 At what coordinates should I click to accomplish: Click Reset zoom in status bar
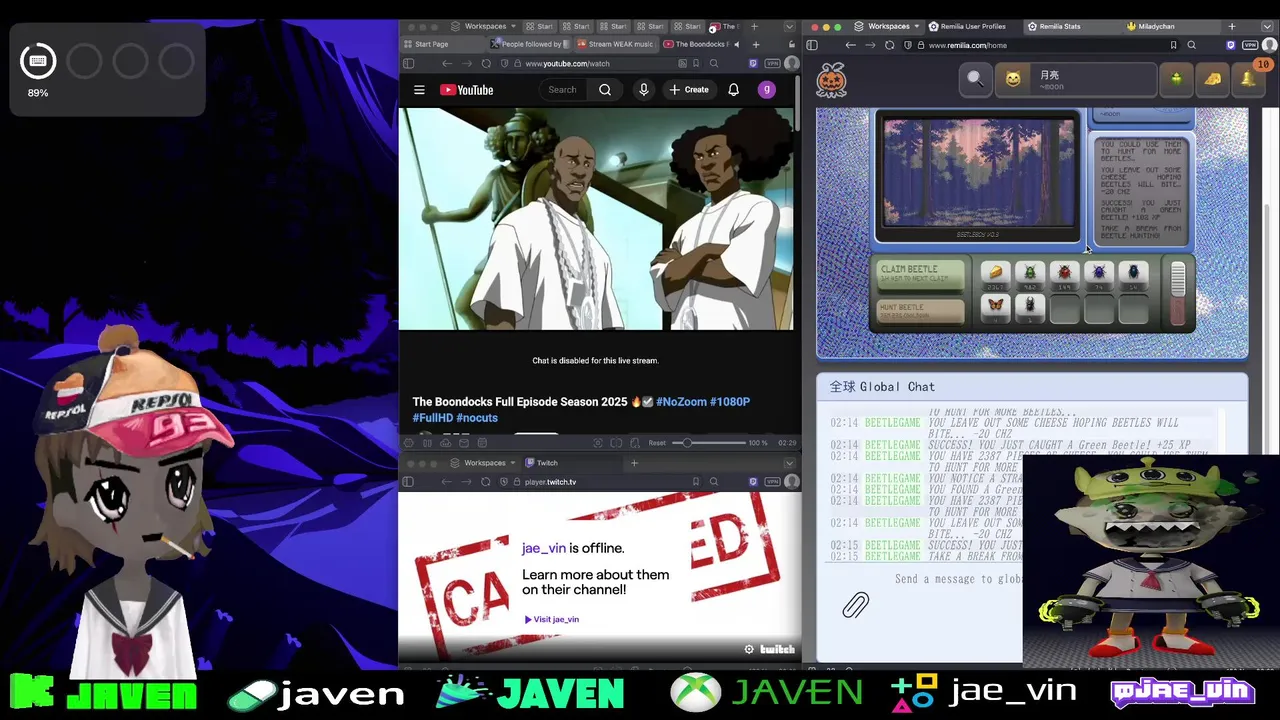tap(657, 443)
